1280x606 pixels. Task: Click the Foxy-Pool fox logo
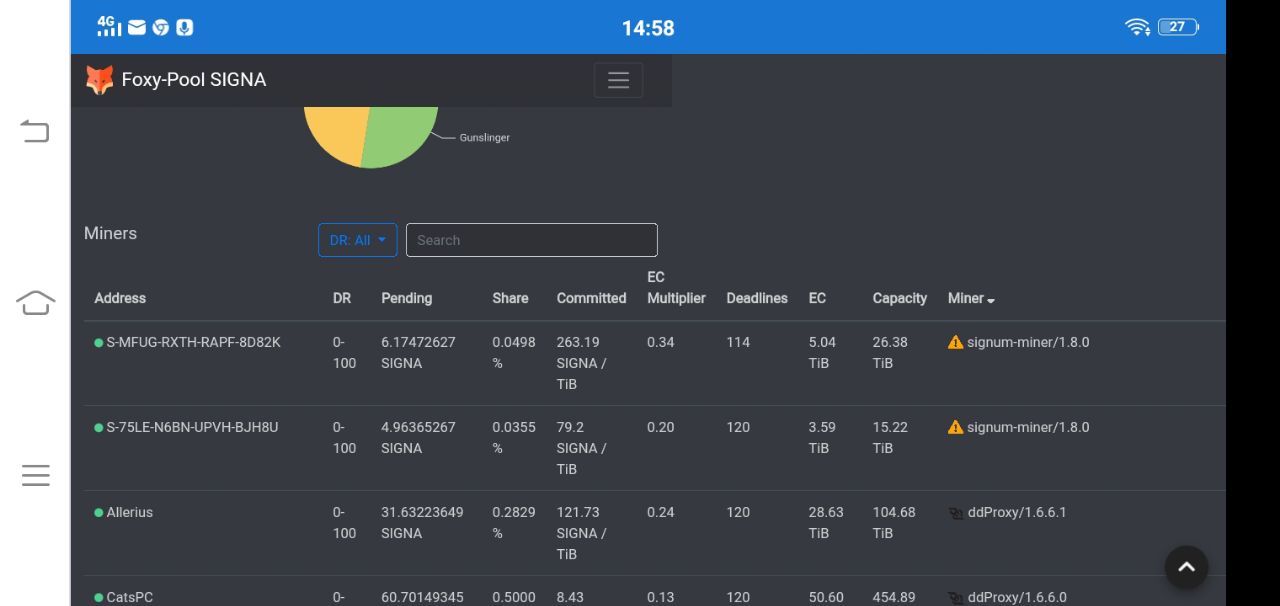pos(99,80)
